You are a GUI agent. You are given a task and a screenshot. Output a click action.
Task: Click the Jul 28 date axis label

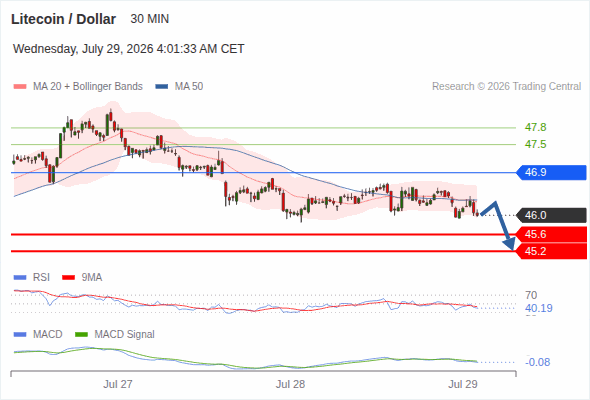290,384
